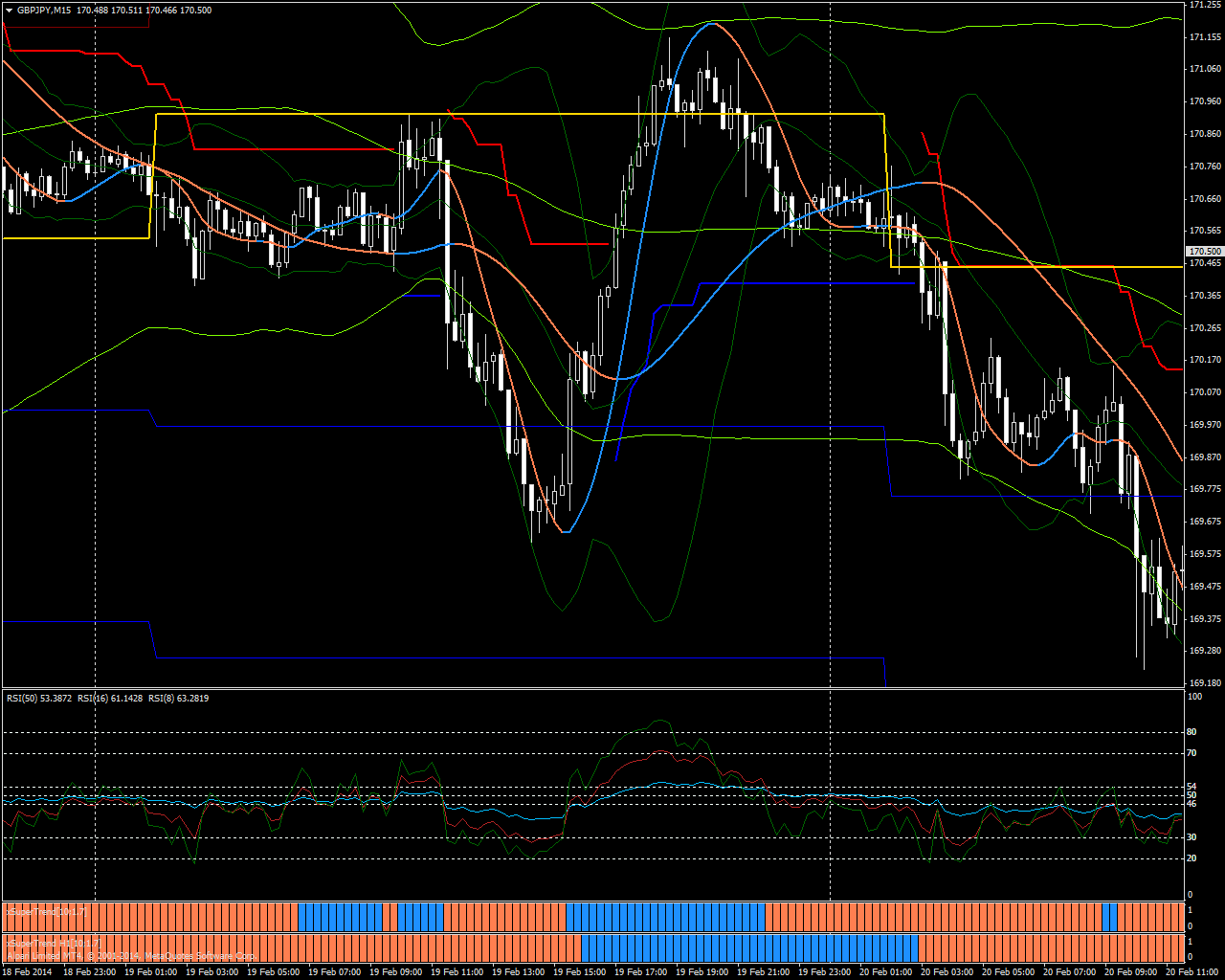This screenshot has width=1225, height=980.
Task: Click the 171.060 price scale label
Action: (x=1204, y=69)
